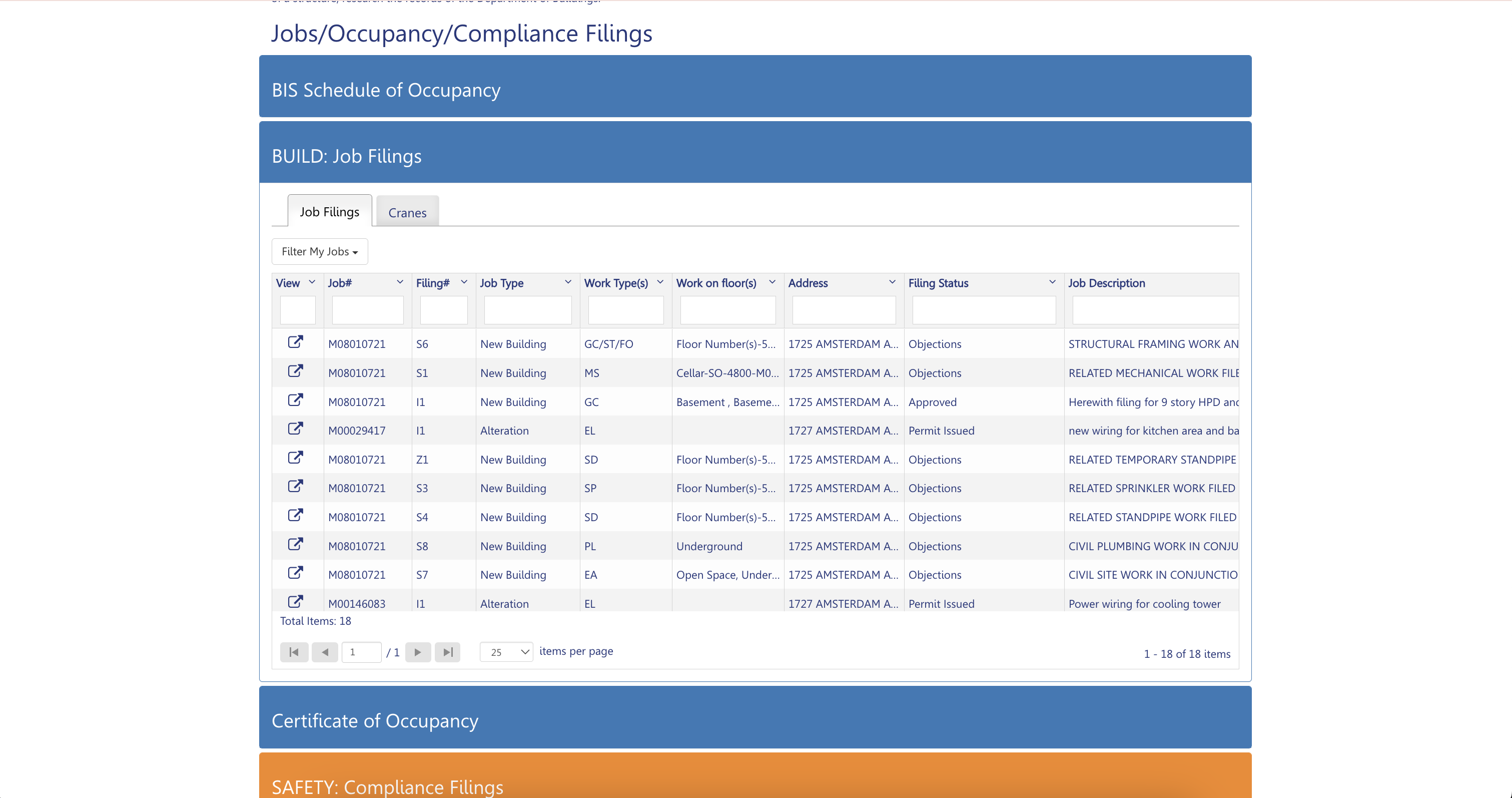The width and height of the screenshot is (1512, 798).
Task: Open Address column menu chevron
Action: pos(893,282)
